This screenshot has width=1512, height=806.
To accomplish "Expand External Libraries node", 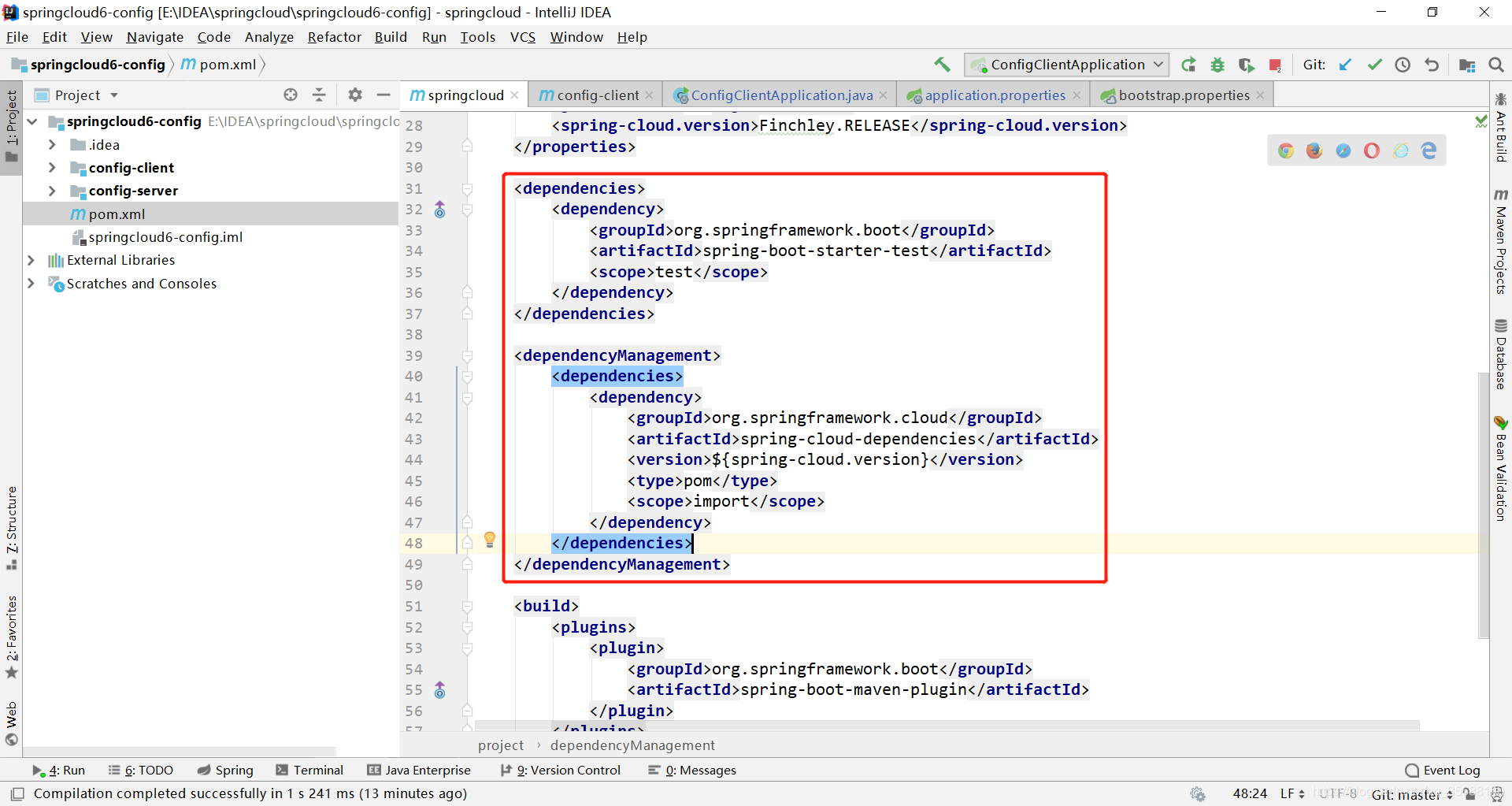I will coord(31,260).
